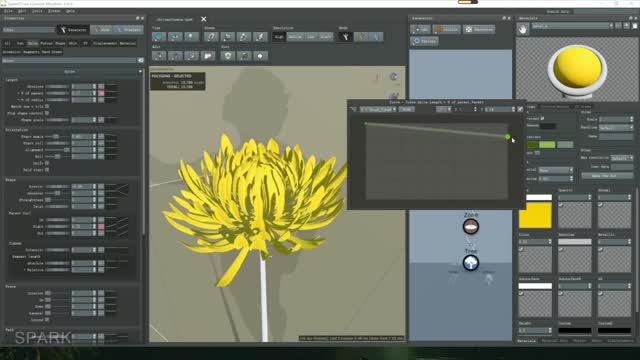
Task: Toggle the Weld start checkbox
Action: (x=47, y=169)
